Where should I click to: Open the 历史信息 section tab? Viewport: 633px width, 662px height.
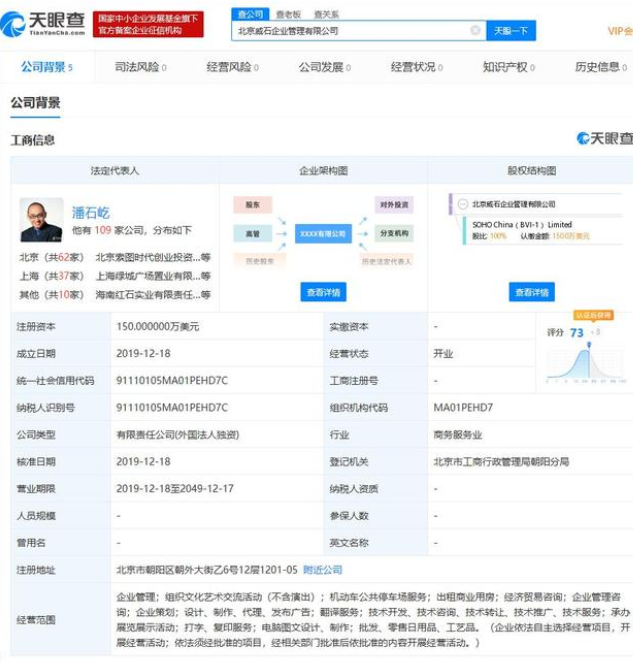pos(601,67)
